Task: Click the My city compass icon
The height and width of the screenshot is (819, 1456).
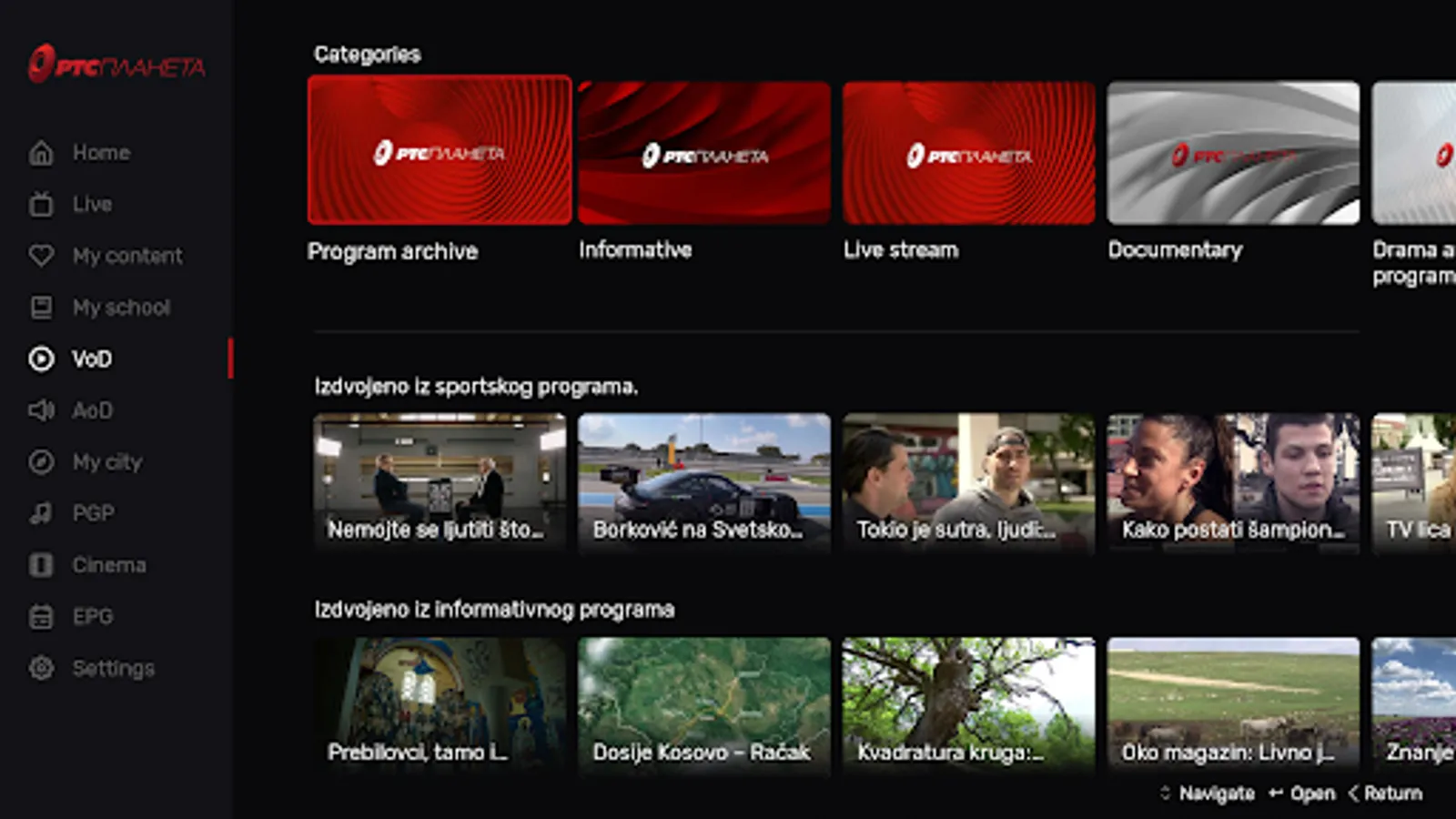Action: click(x=41, y=462)
